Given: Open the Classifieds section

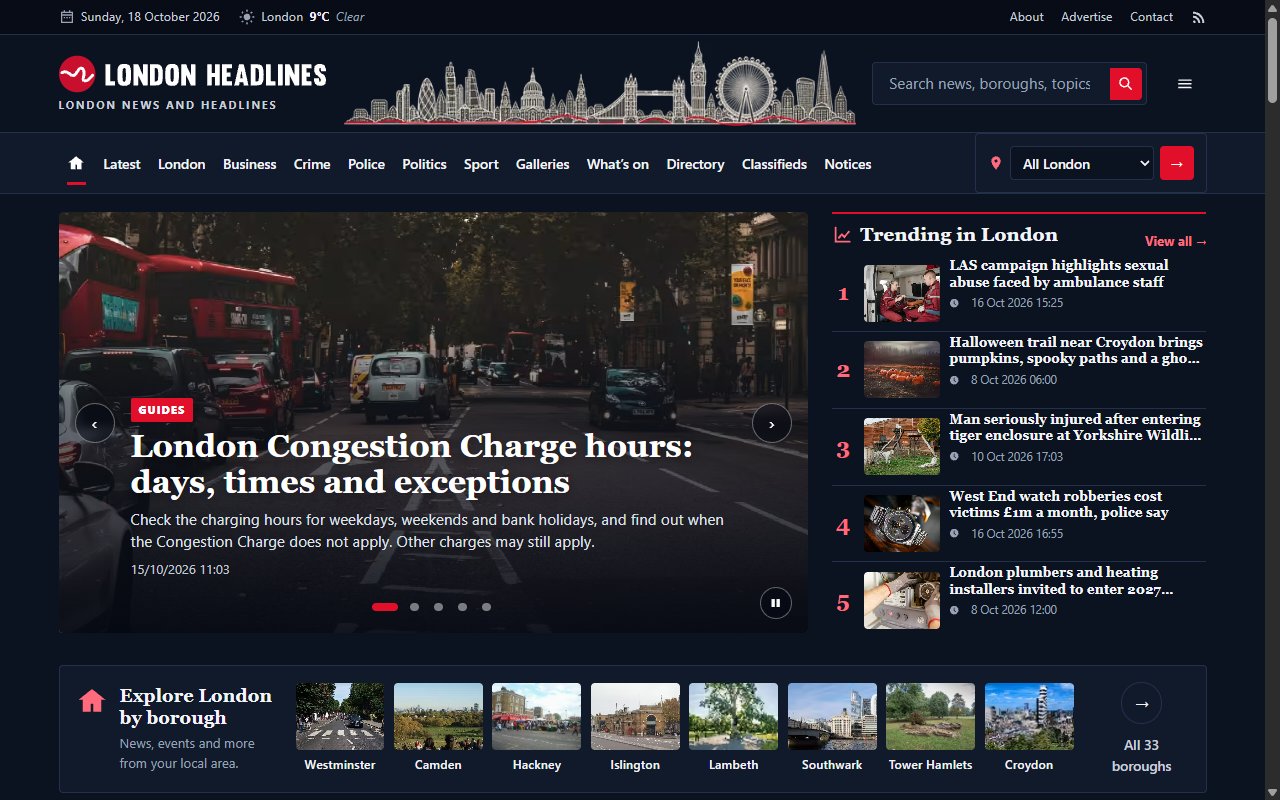Looking at the screenshot, I should pos(774,164).
